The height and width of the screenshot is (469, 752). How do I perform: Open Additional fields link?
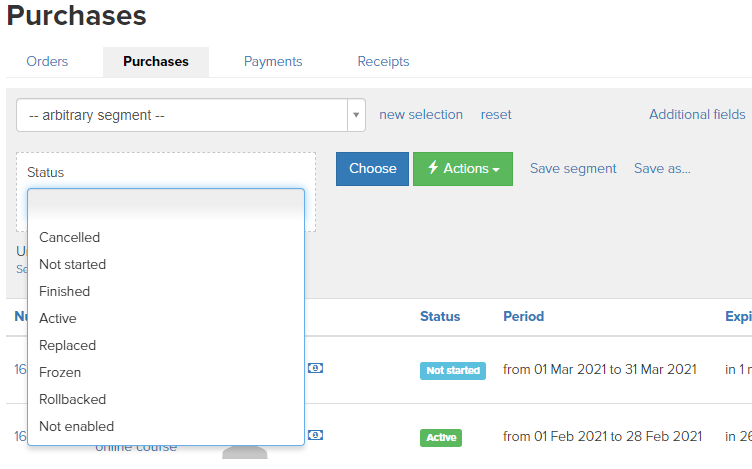click(697, 115)
